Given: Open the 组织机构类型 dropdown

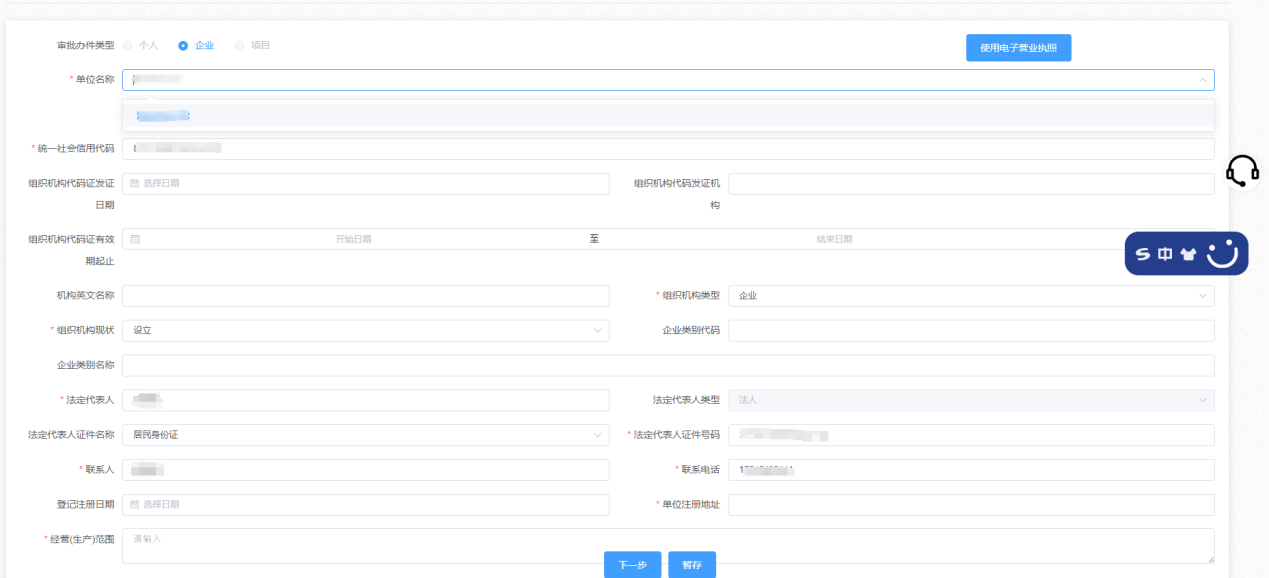Looking at the screenshot, I should click(1202, 296).
